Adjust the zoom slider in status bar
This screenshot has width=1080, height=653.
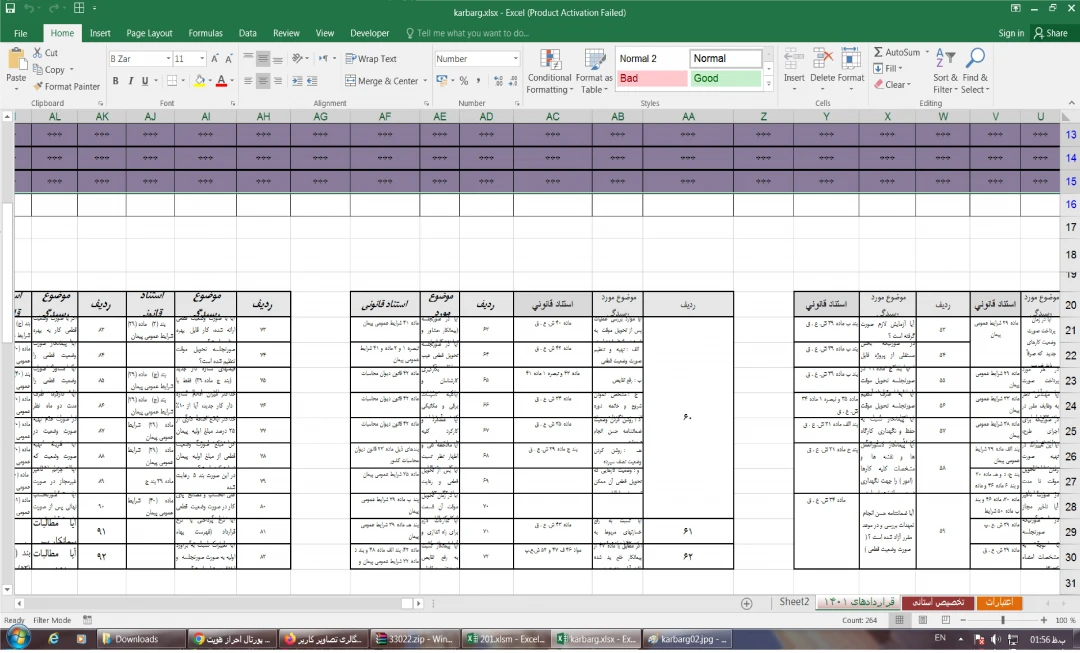tap(1003, 621)
